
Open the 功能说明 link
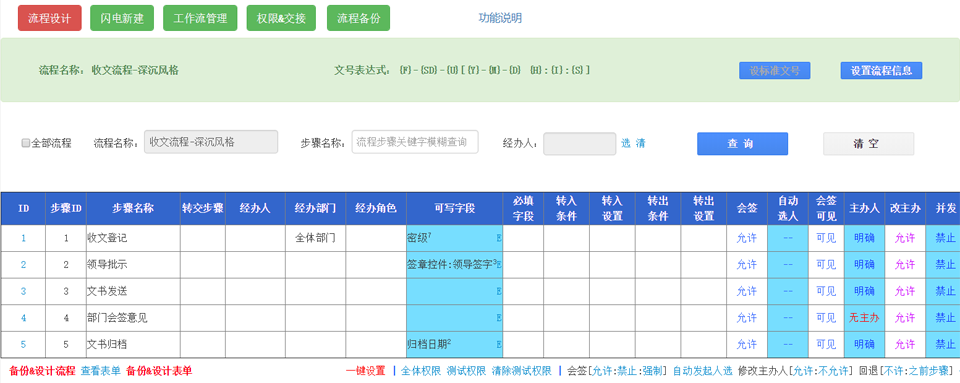(500, 18)
